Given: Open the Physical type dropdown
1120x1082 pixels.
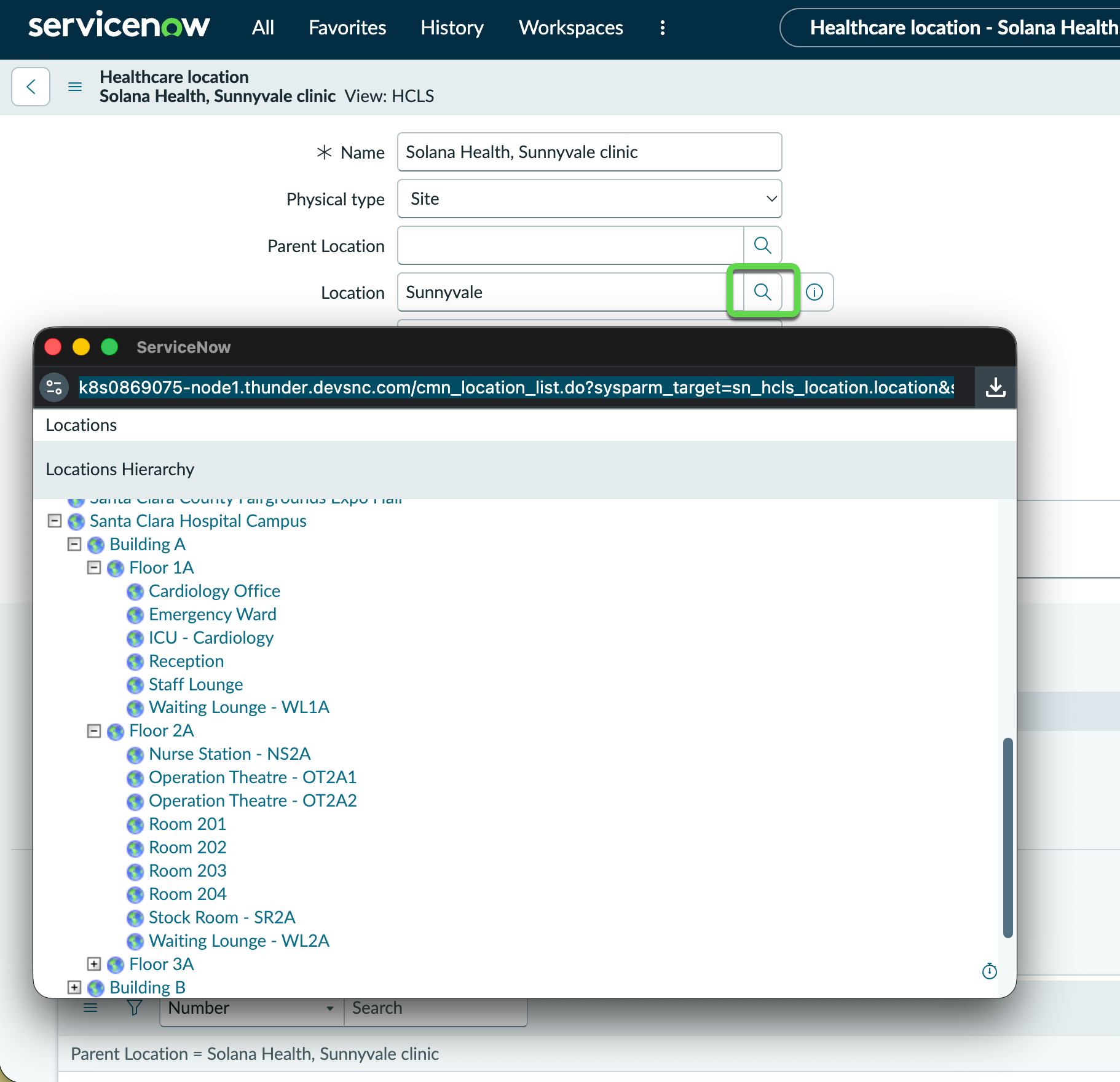Looking at the screenshot, I should click(590, 199).
